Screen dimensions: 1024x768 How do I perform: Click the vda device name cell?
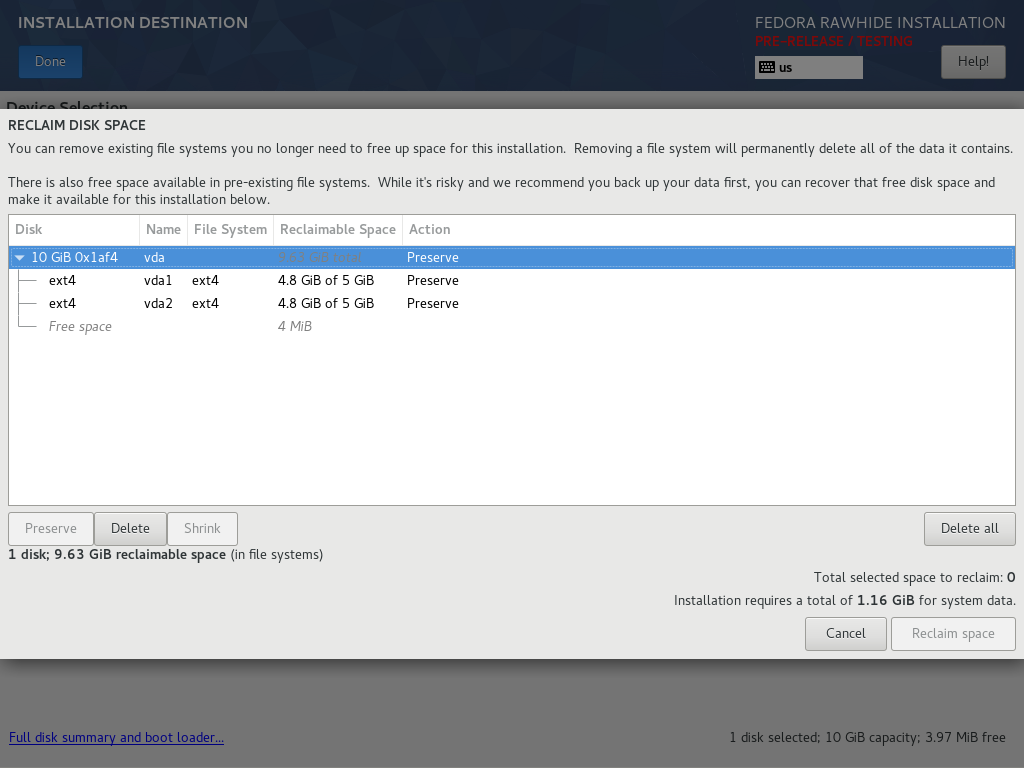[154, 258]
